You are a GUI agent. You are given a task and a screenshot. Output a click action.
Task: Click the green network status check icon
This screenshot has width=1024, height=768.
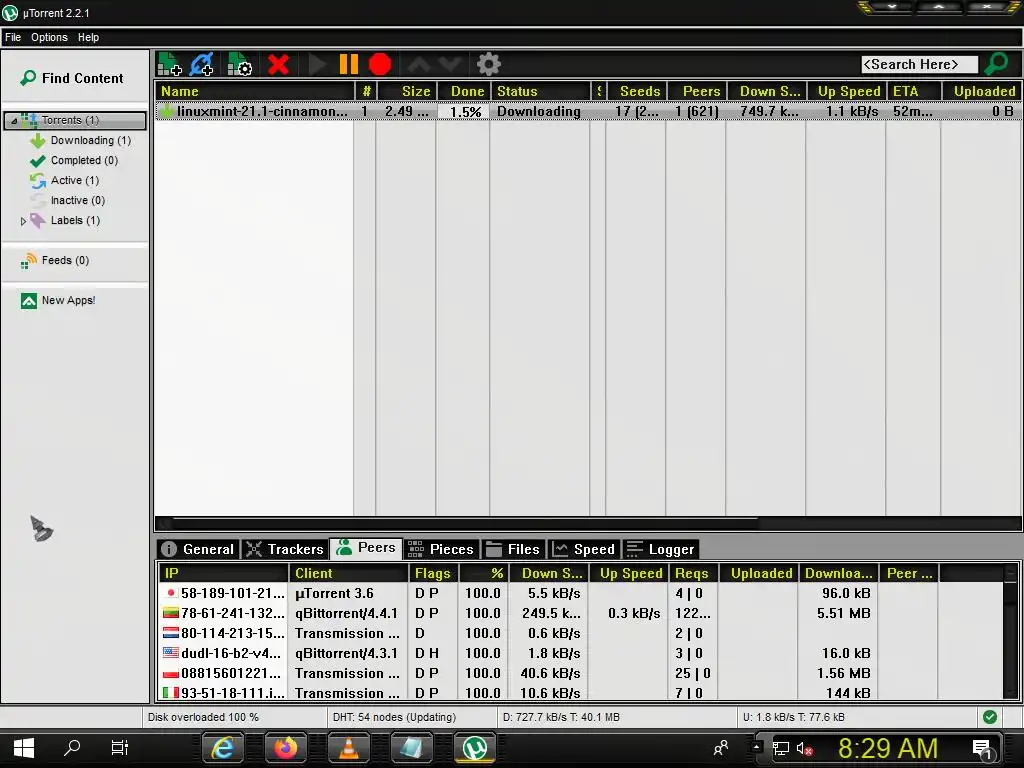pyautogui.click(x=990, y=717)
